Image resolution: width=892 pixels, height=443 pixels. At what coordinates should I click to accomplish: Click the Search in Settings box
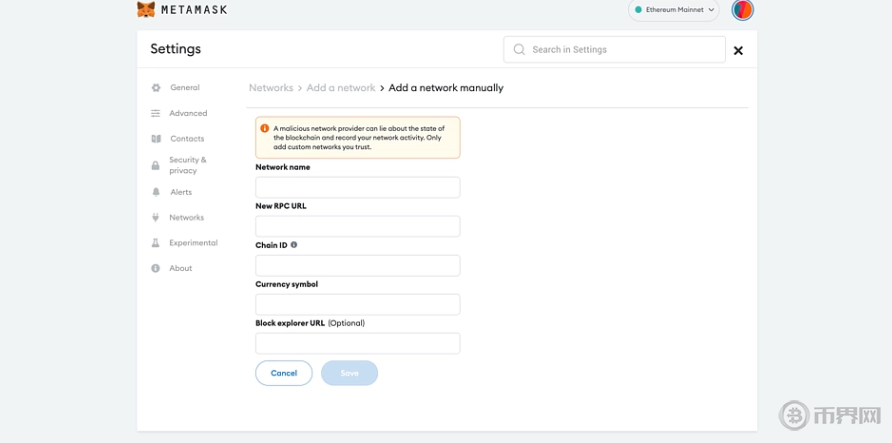[x=614, y=49]
